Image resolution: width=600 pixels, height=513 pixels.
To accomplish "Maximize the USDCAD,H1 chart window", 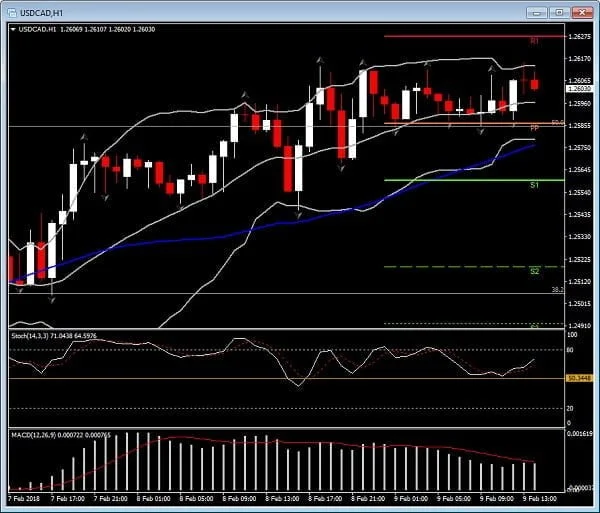I will (x=559, y=13).
